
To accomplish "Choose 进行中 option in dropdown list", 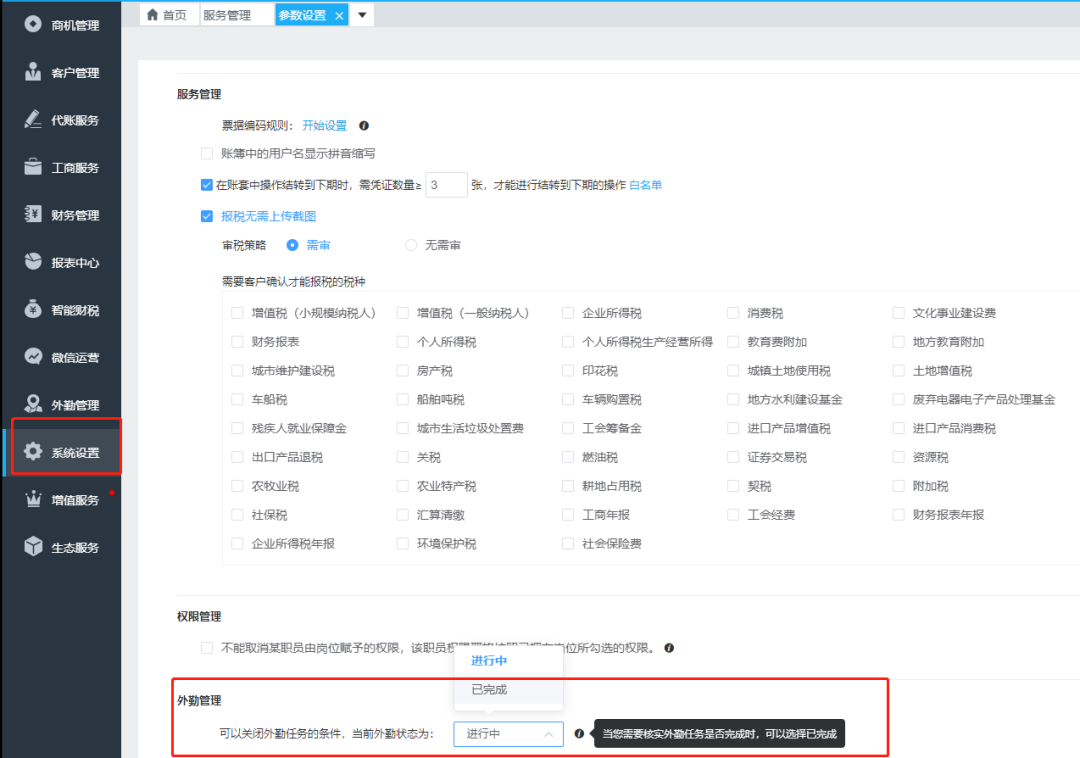I will (508, 661).
